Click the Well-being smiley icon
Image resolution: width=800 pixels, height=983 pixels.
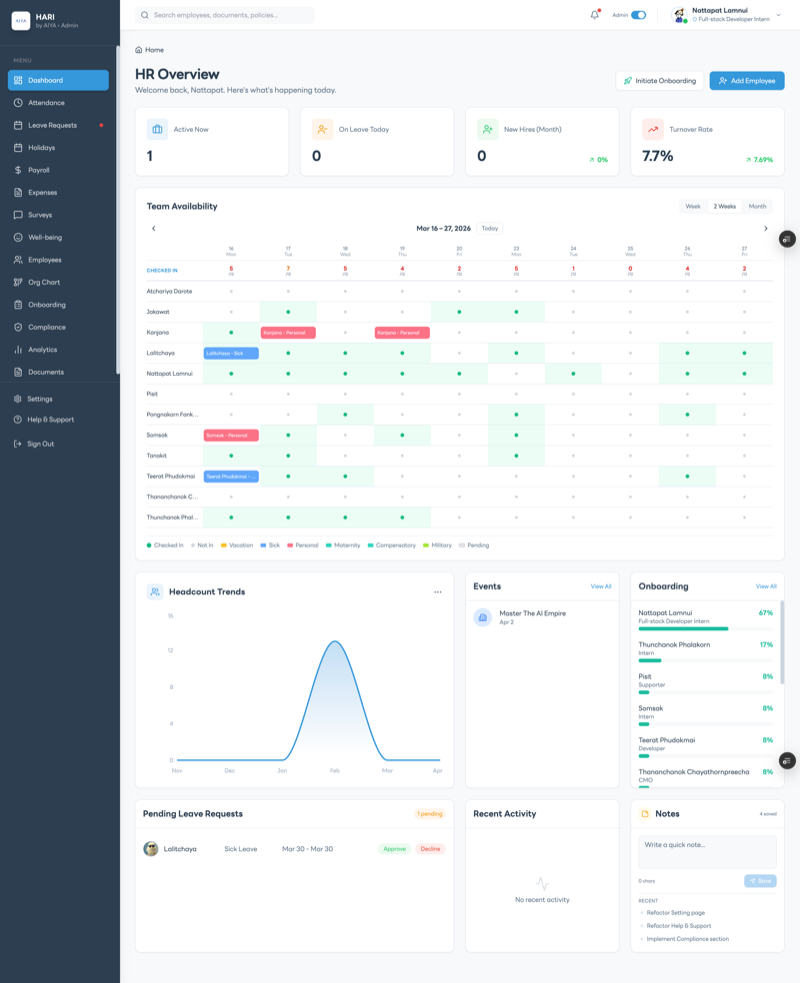(x=18, y=238)
